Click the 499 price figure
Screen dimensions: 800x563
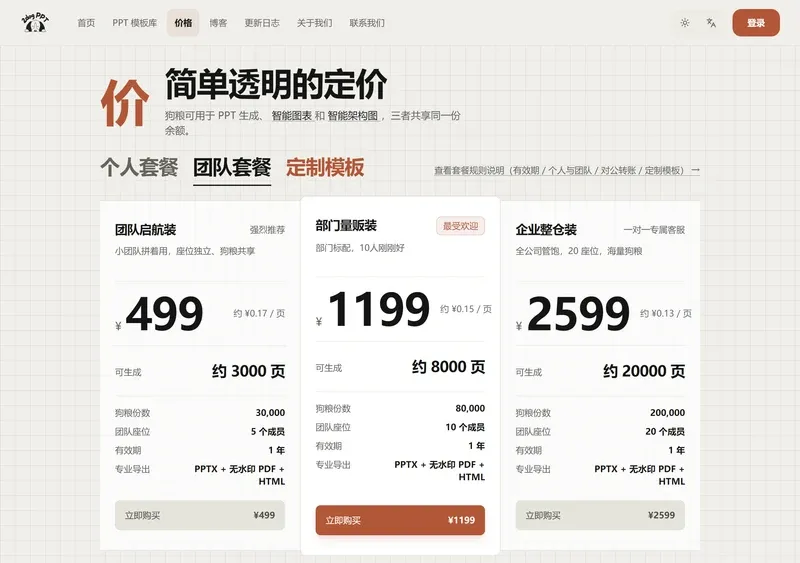click(x=164, y=313)
